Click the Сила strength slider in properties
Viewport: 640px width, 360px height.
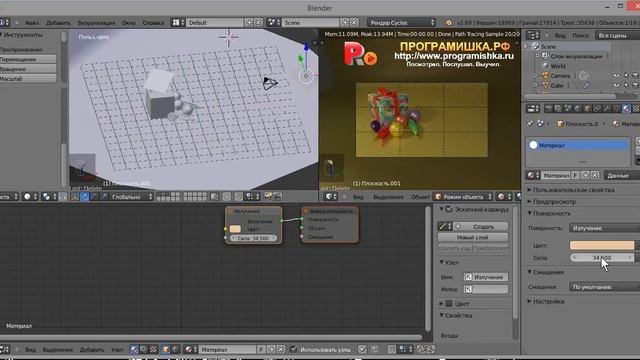602,258
